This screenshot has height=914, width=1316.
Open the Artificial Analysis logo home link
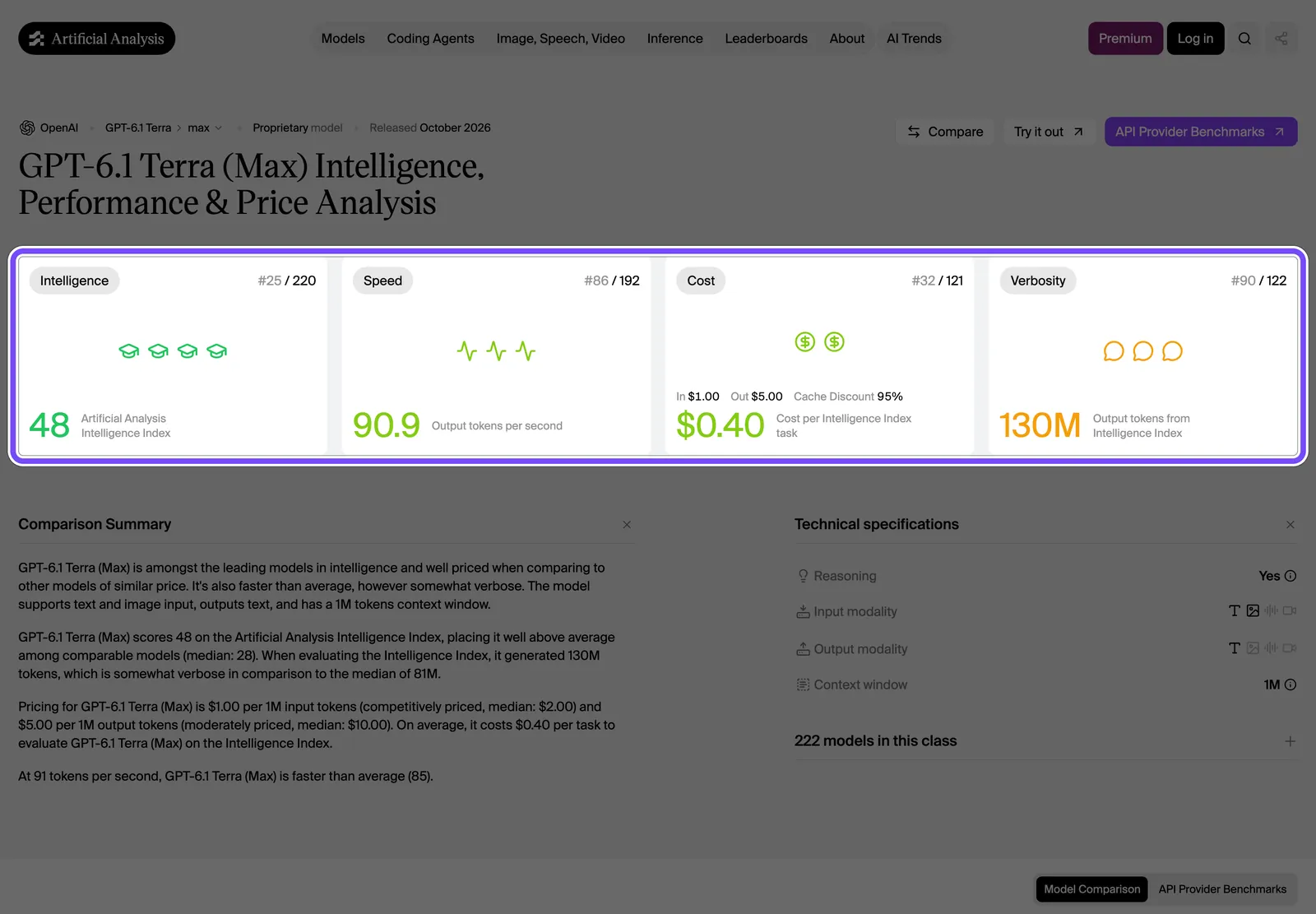96,39
